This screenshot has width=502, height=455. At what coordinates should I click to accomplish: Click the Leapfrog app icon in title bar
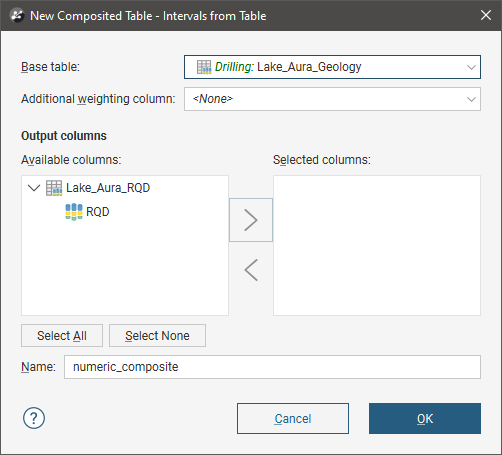(x=17, y=16)
